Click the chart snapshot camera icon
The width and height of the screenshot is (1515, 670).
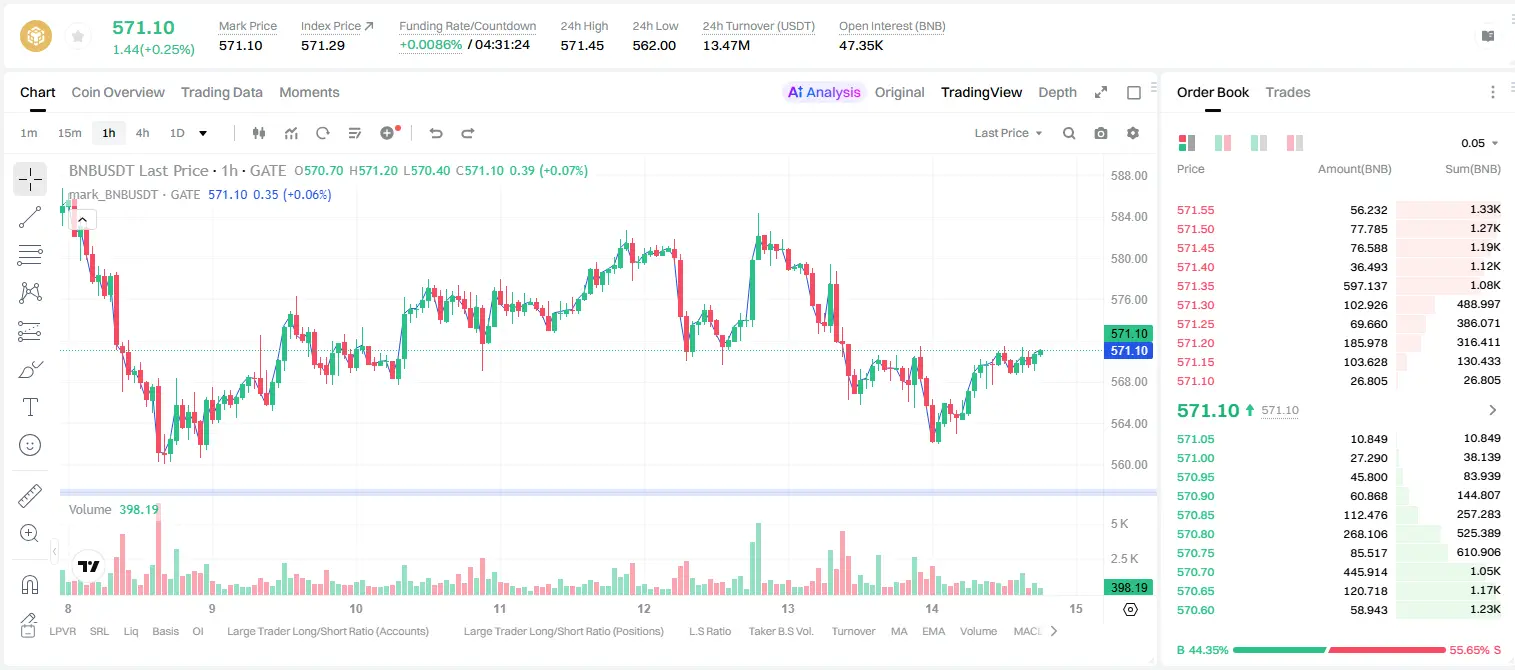(x=1101, y=133)
